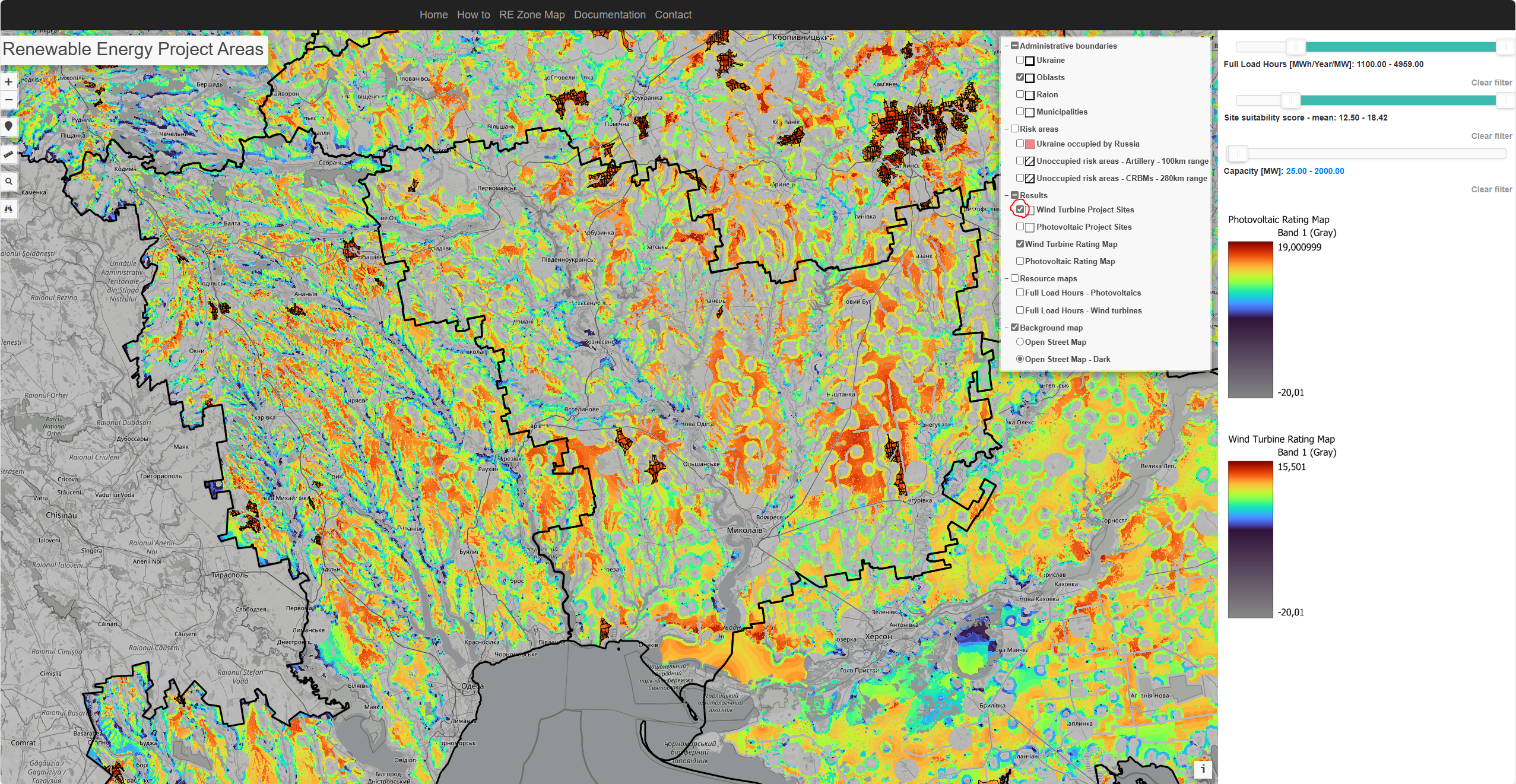This screenshot has height=784, width=1516.
Task: Collapse the Risk areas group
Action: click(x=1007, y=129)
